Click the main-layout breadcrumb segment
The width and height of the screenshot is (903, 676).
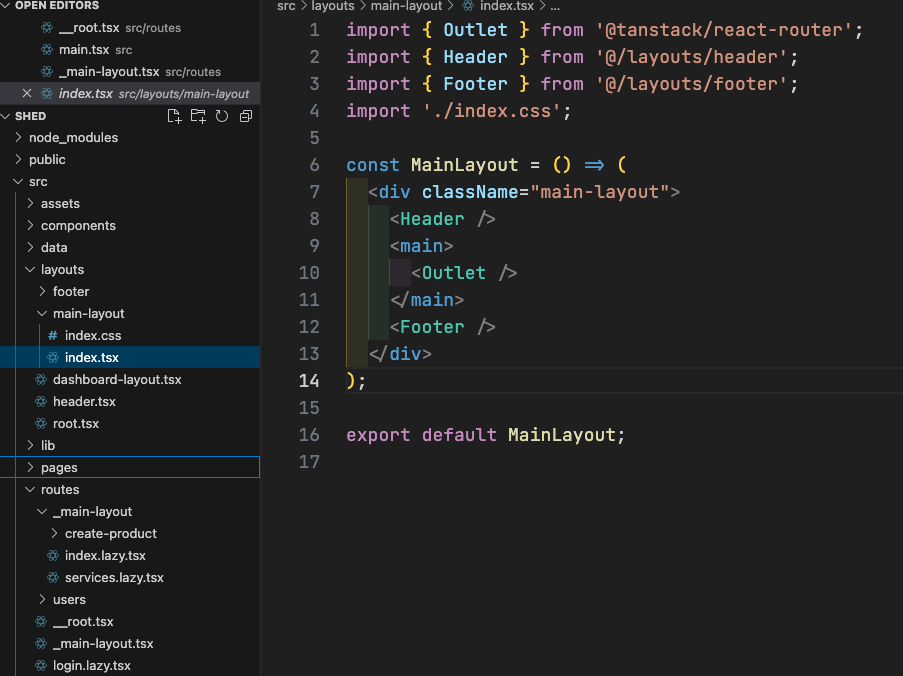tap(407, 6)
